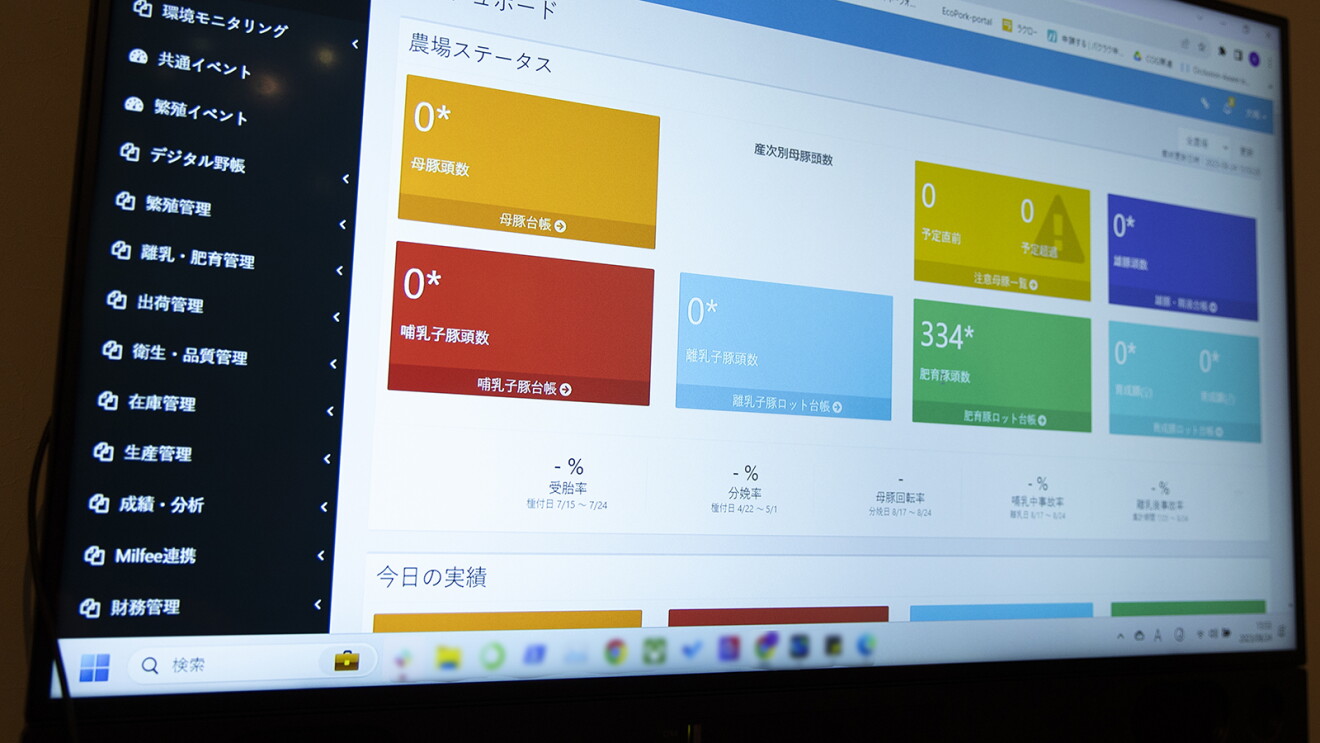Expand the 衛生・品質管理 chevron
The image size is (1320, 743).
334,364
